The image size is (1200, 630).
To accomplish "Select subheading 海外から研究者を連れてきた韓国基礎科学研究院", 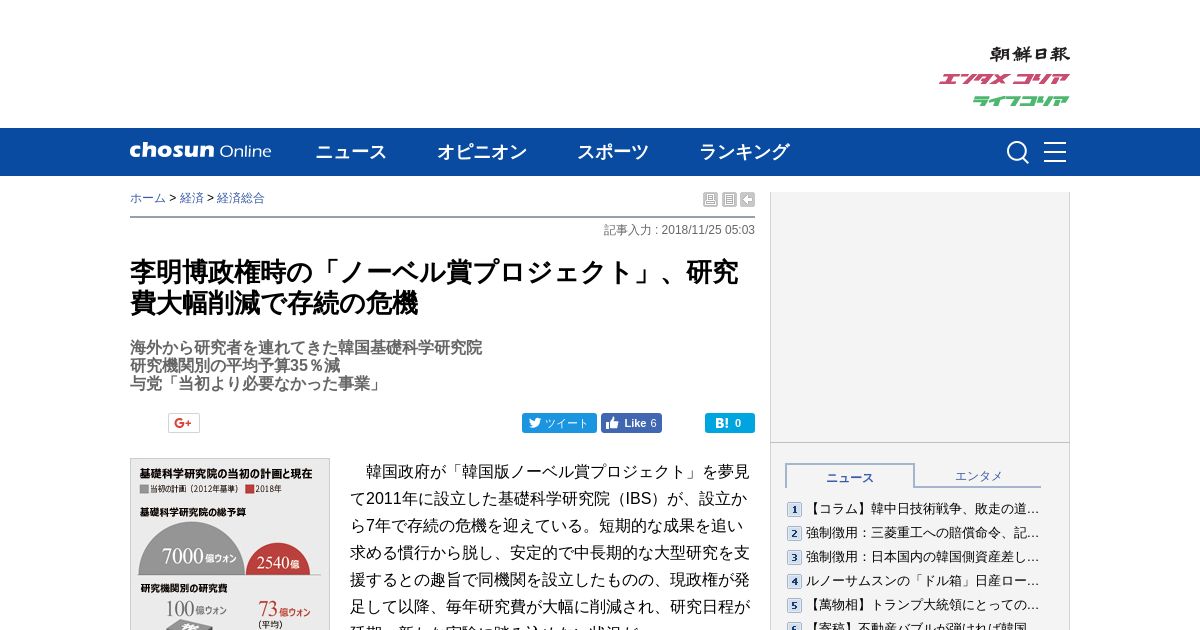I will tap(306, 348).
